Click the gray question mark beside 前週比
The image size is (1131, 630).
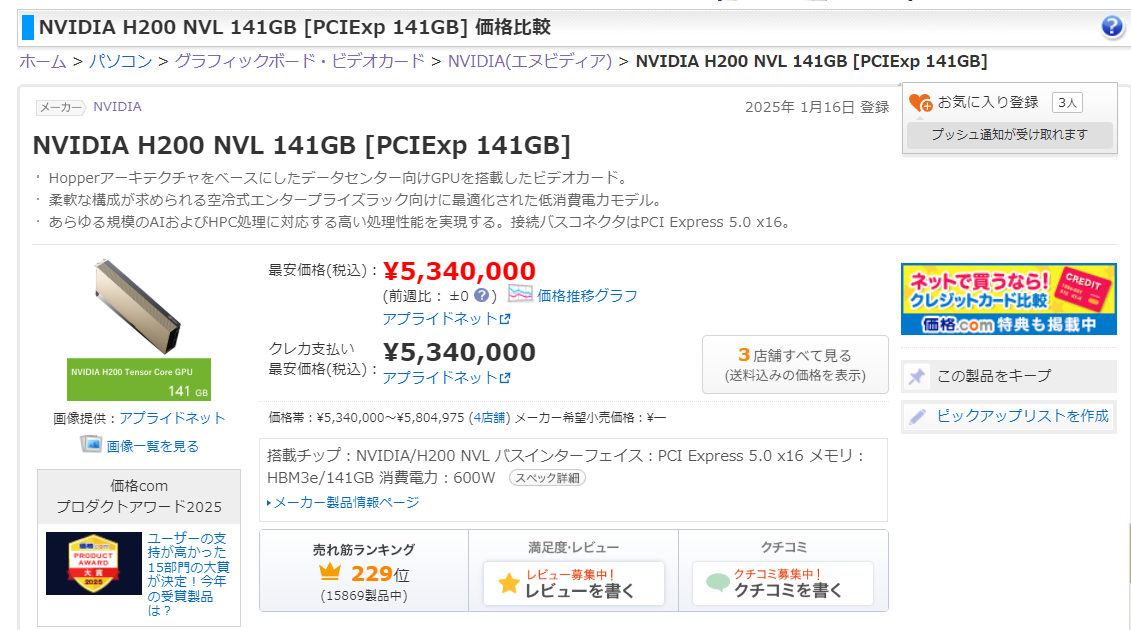[x=481, y=296]
